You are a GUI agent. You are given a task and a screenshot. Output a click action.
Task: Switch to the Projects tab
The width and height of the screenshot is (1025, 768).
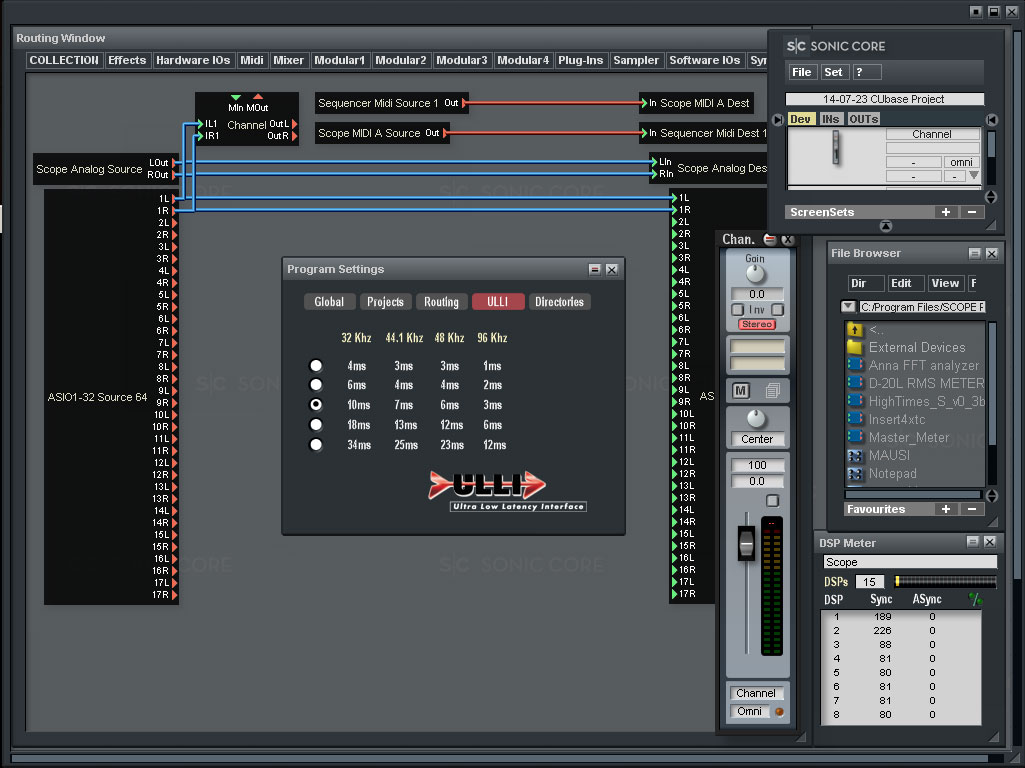385,301
